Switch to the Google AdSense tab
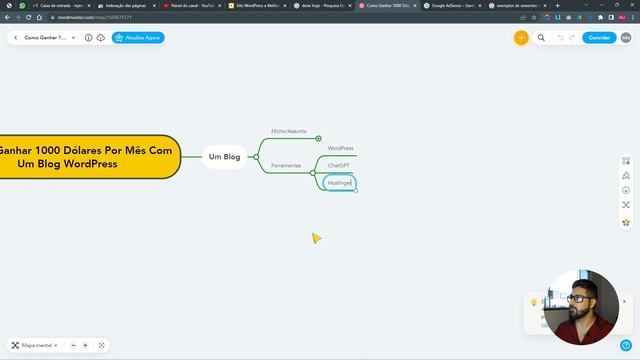This screenshot has width=640, height=360. click(x=452, y=6)
